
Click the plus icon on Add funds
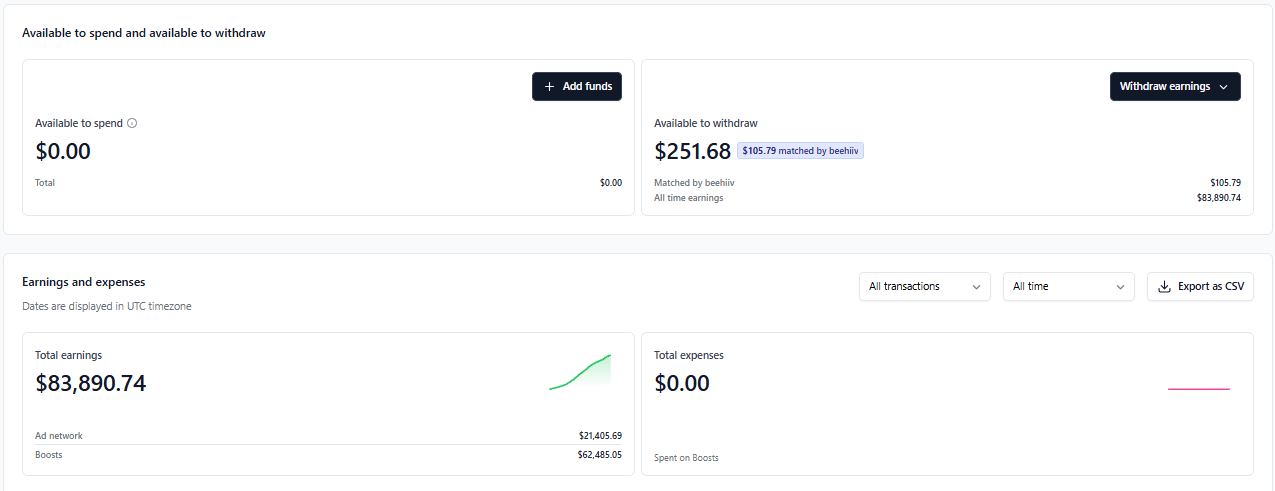click(x=549, y=87)
